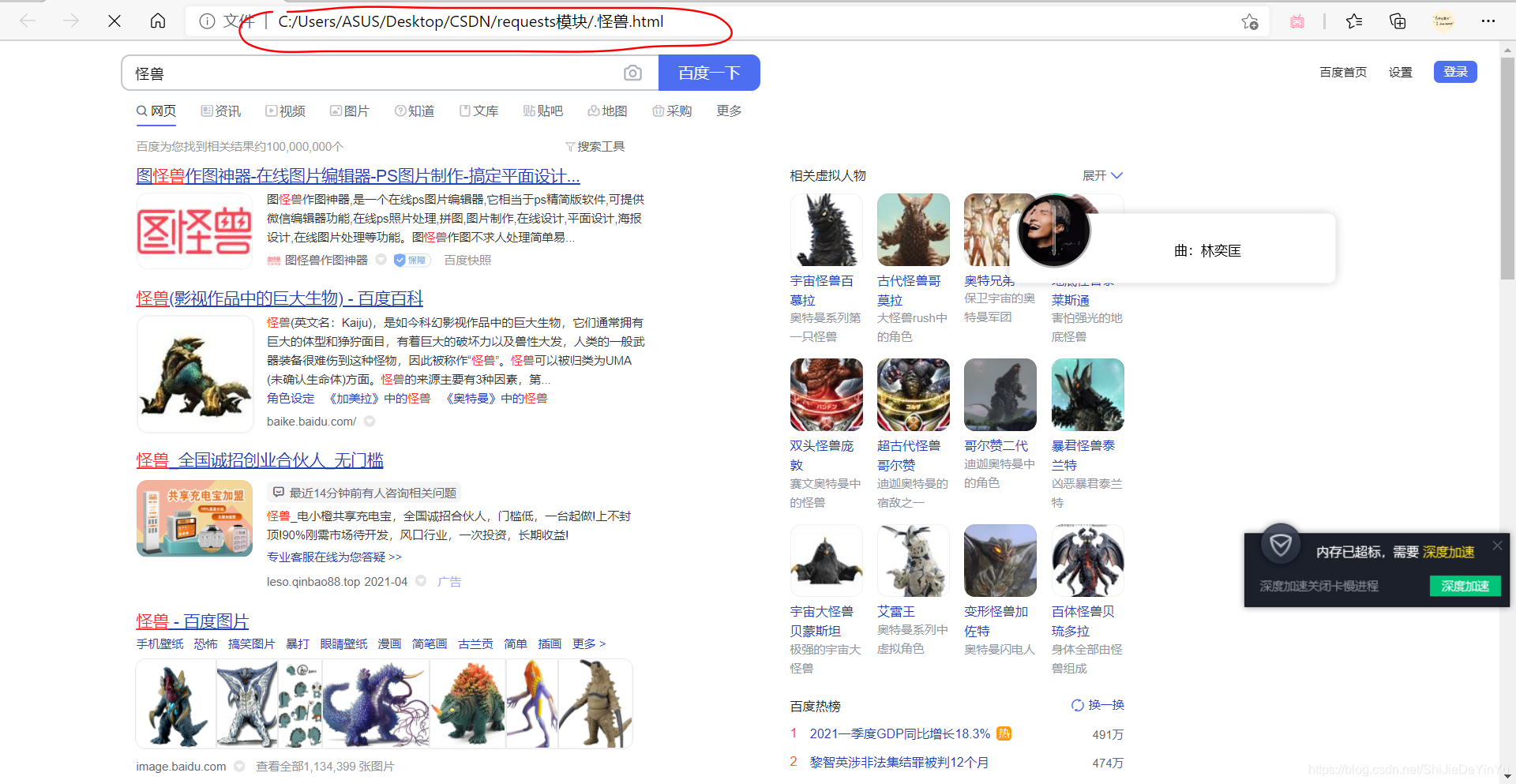Close the 内存已超标 popup with X

(x=1497, y=546)
